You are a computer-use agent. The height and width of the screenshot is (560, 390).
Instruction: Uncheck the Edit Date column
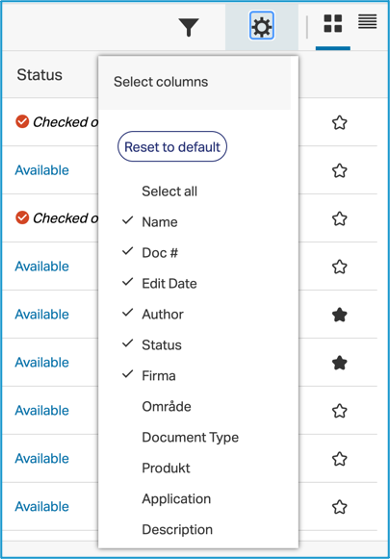(159, 283)
